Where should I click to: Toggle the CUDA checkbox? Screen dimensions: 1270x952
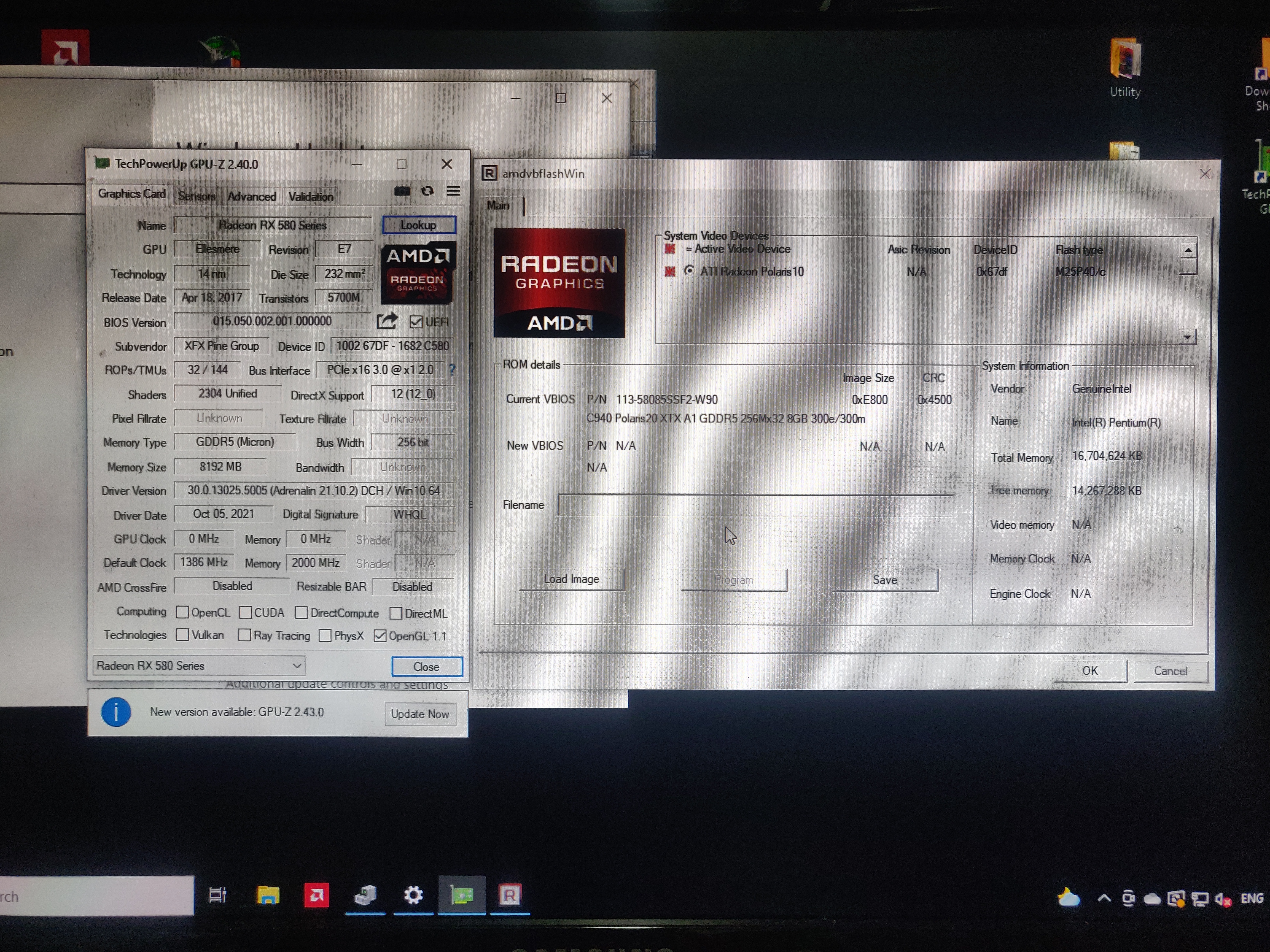tap(245, 612)
